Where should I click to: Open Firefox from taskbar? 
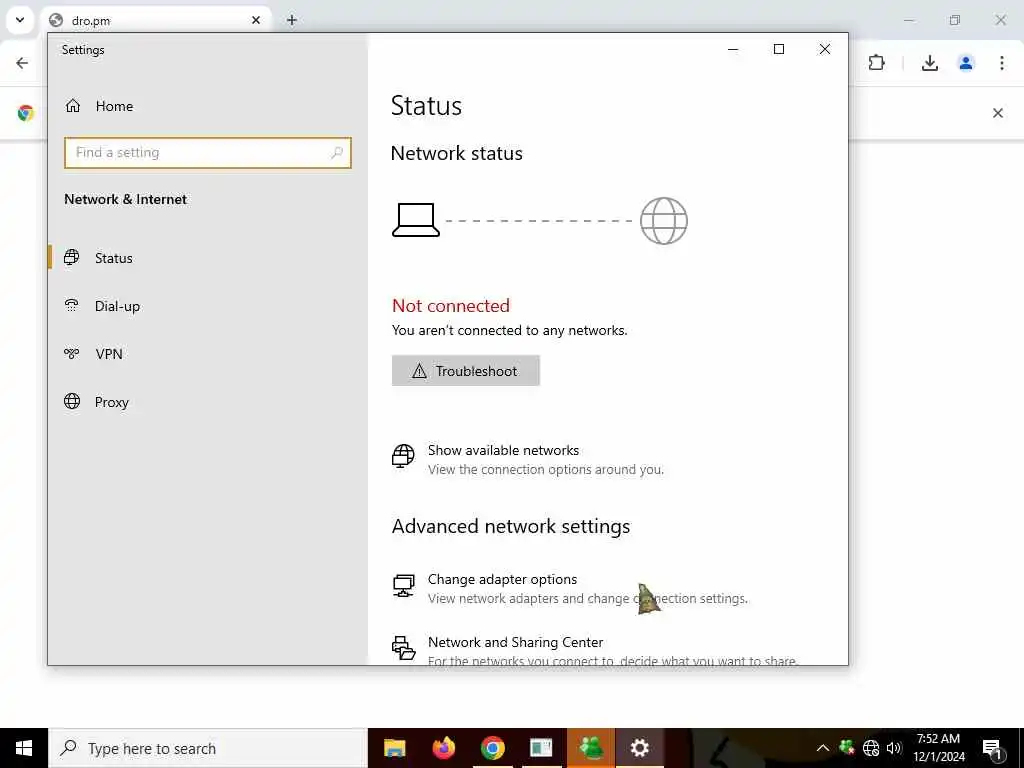coord(443,748)
